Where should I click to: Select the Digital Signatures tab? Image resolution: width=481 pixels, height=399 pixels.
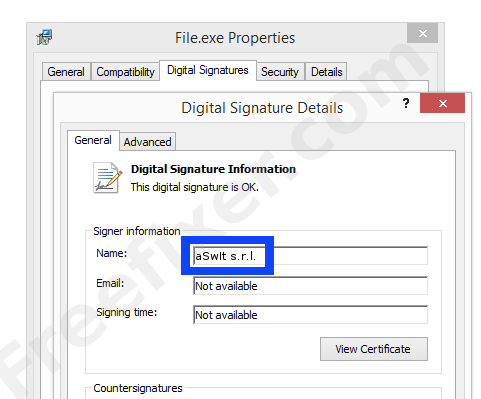pyautogui.click(x=208, y=70)
